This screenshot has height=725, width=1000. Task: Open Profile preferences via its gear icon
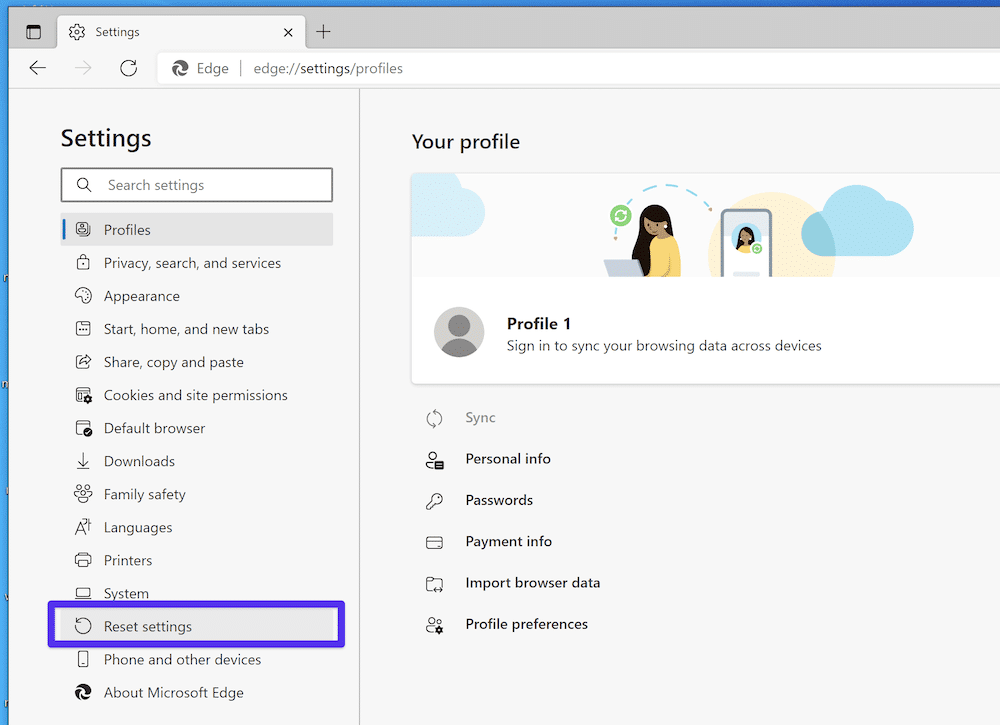point(436,624)
